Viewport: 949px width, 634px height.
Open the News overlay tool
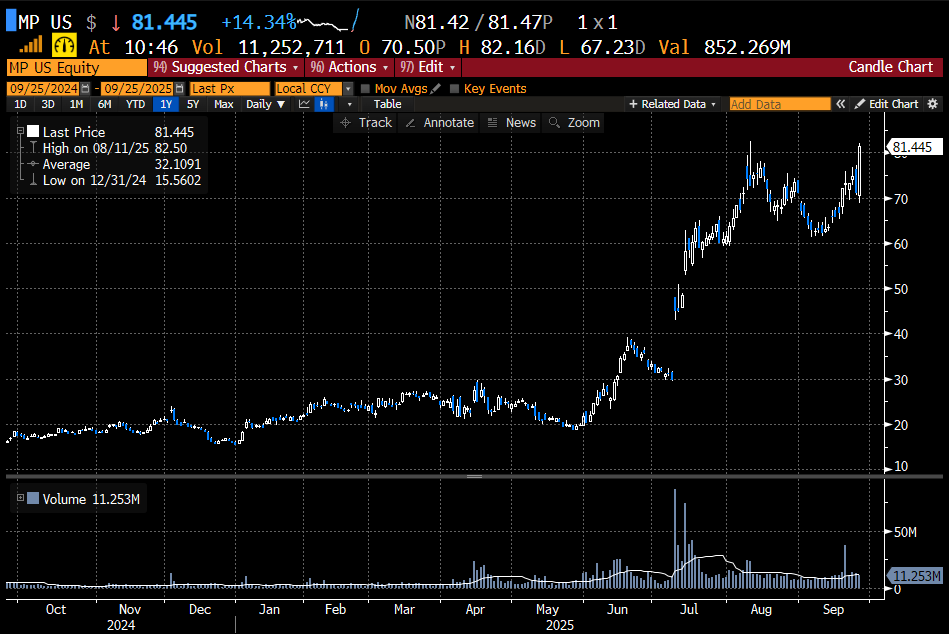(511, 123)
